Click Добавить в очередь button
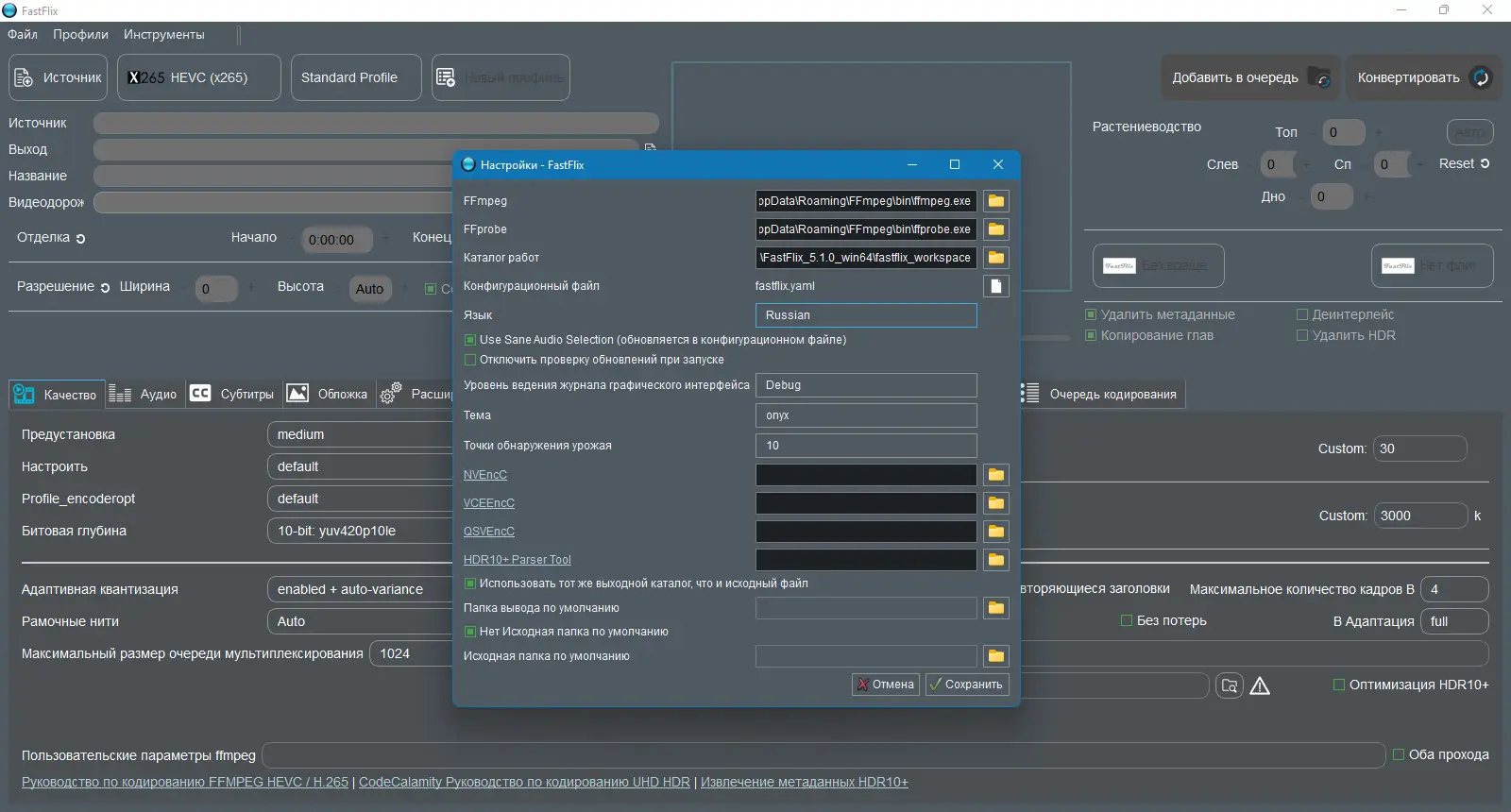 [1250, 77]
